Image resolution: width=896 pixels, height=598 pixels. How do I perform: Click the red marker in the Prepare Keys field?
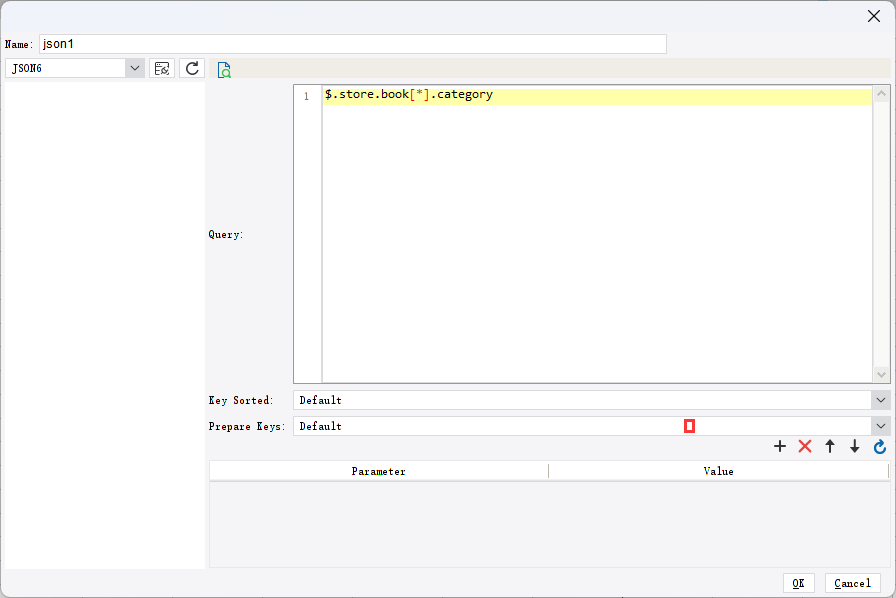tap(689, 426)
